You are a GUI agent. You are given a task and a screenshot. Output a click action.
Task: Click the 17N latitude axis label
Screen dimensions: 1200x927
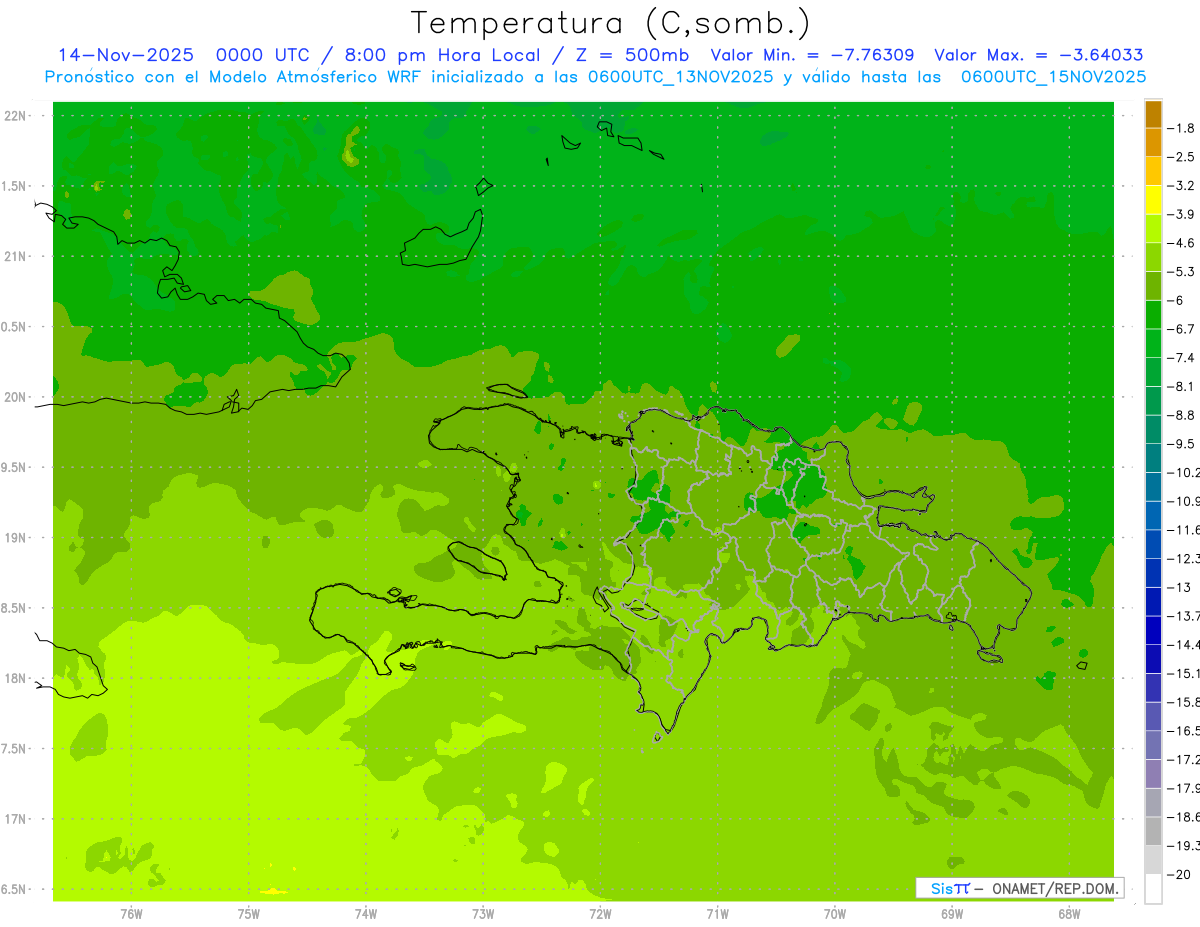coord(16,819)
